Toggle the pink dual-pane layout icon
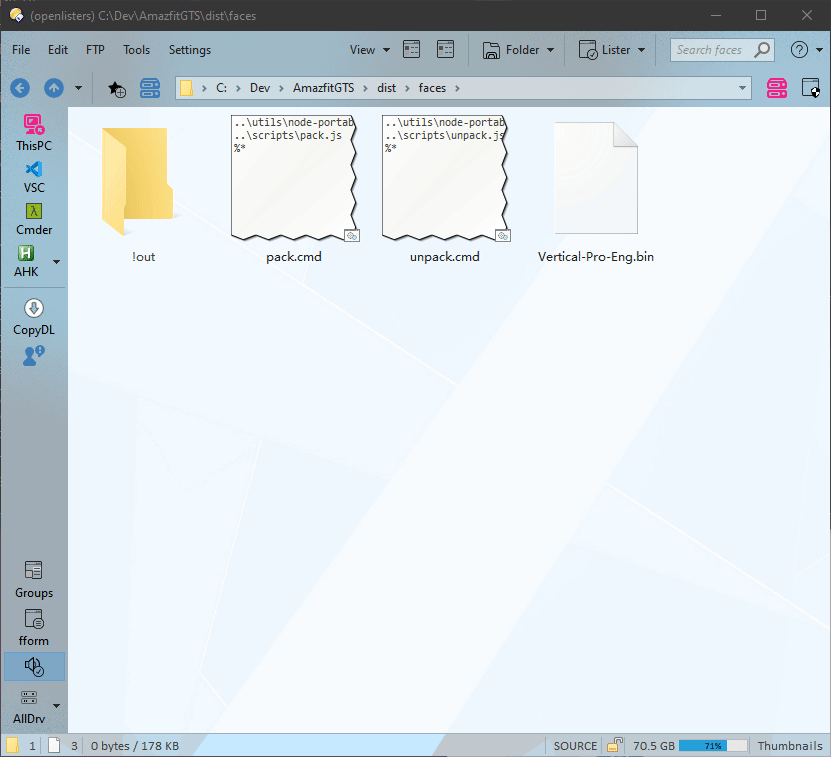Screen dimensions: 831x757 (x=777, y=89)
